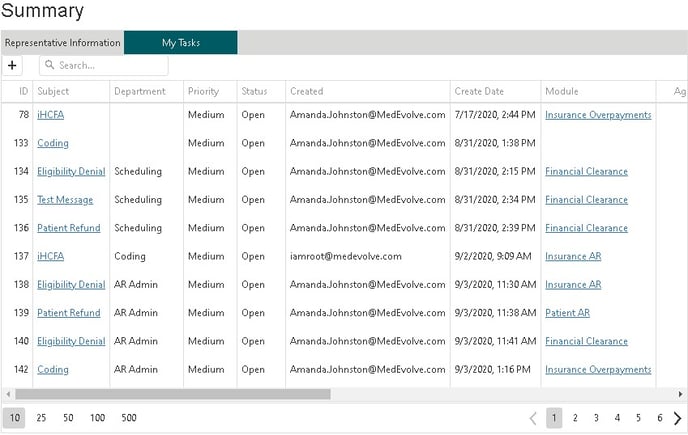The width and height of the screenshot is (688, 435).
Task: Sort table by Create Date column header
Action: tap(479, 91)
